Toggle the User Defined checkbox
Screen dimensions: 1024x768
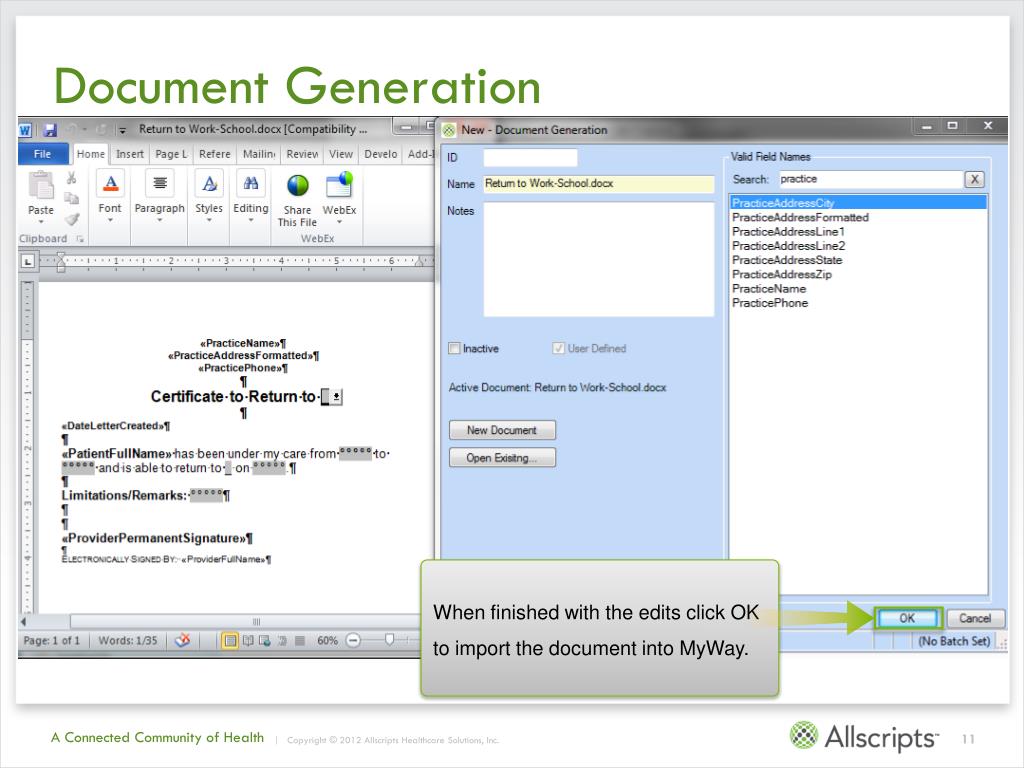tap(558, 348)
